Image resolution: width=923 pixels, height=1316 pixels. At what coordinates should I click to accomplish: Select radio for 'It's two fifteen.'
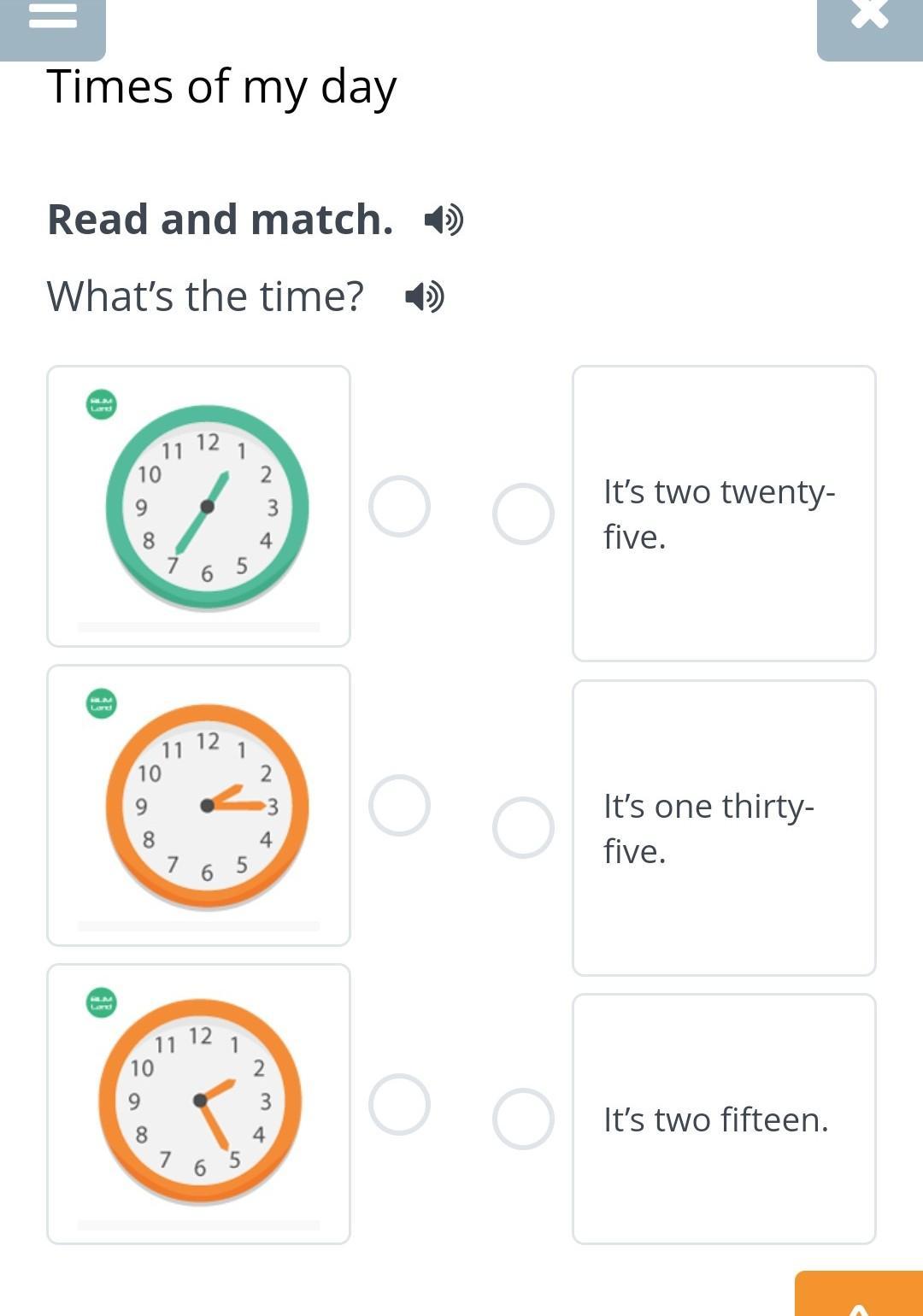[523, 1119]
